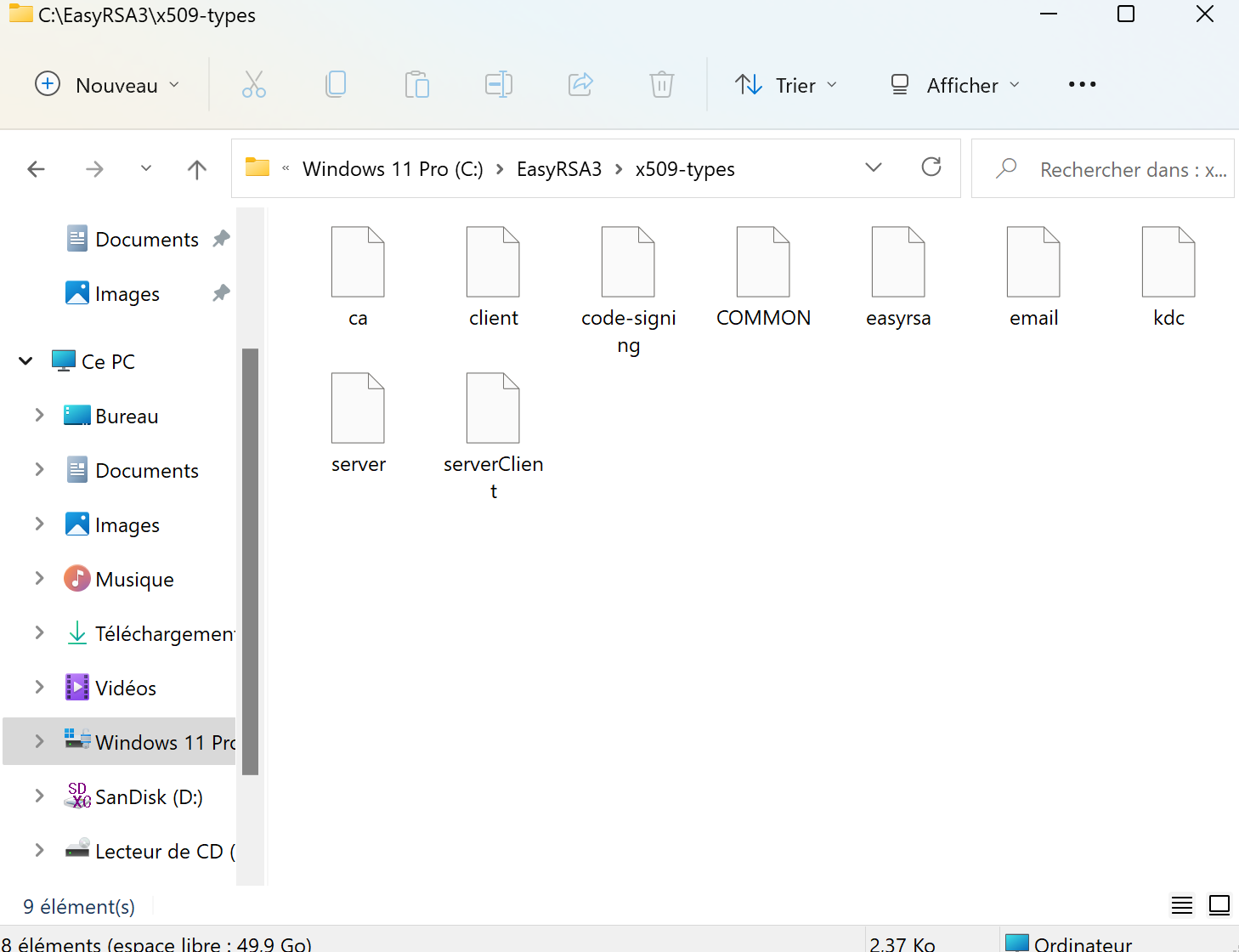Click the Rechercher dans search field
This screenshot has width=1239, height=952.
point(1102,169)
